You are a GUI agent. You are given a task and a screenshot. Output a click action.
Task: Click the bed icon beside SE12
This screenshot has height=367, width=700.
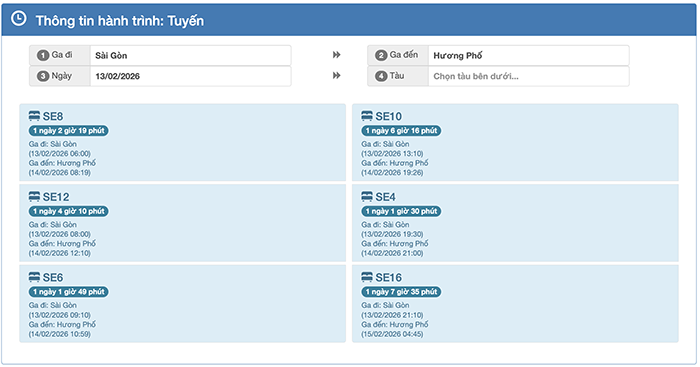pos(34,196)
